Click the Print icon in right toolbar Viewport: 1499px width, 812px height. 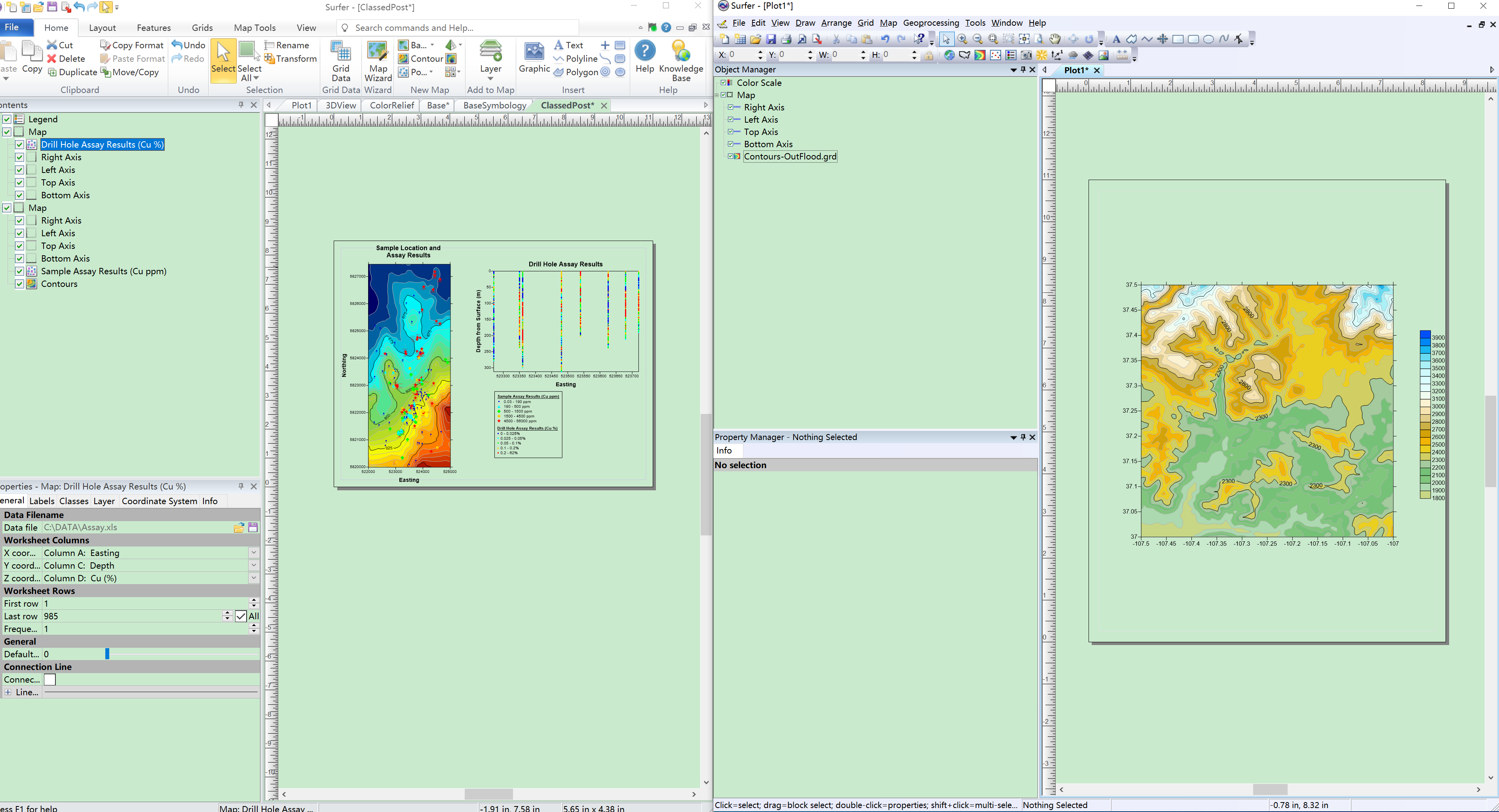tap(786, 39)
